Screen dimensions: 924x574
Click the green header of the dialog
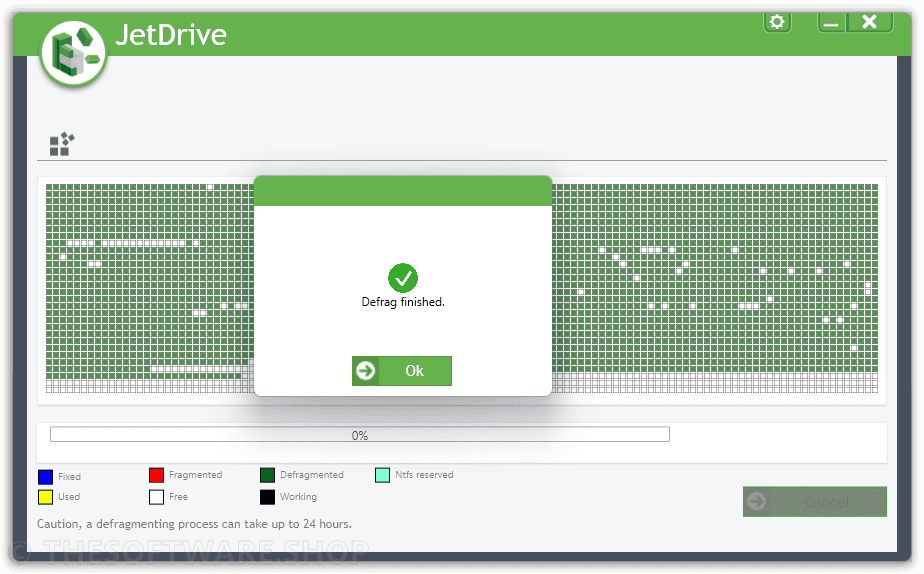(403, 191)
